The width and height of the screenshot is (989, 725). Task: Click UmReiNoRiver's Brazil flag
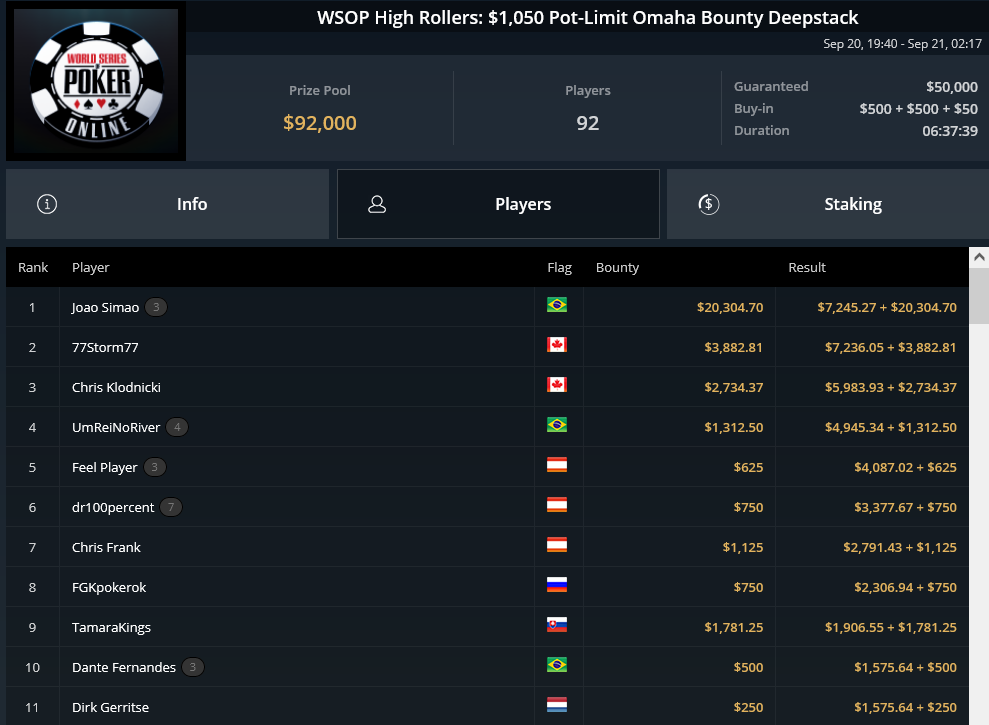(557, 425)
